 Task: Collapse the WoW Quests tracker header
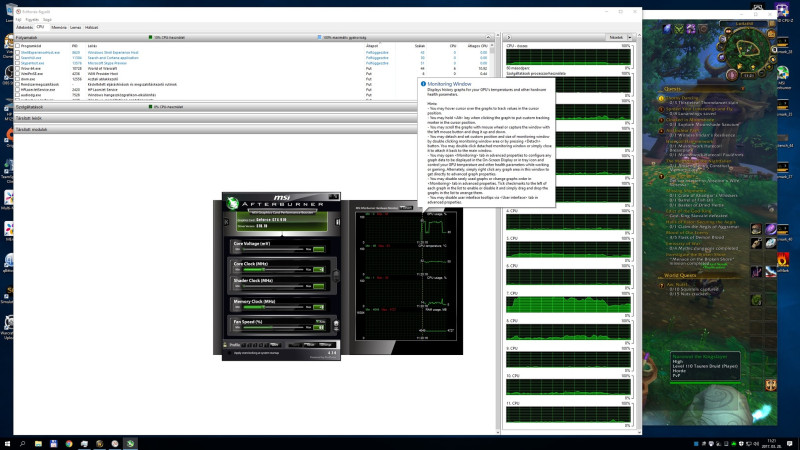(x=743, y=89)
